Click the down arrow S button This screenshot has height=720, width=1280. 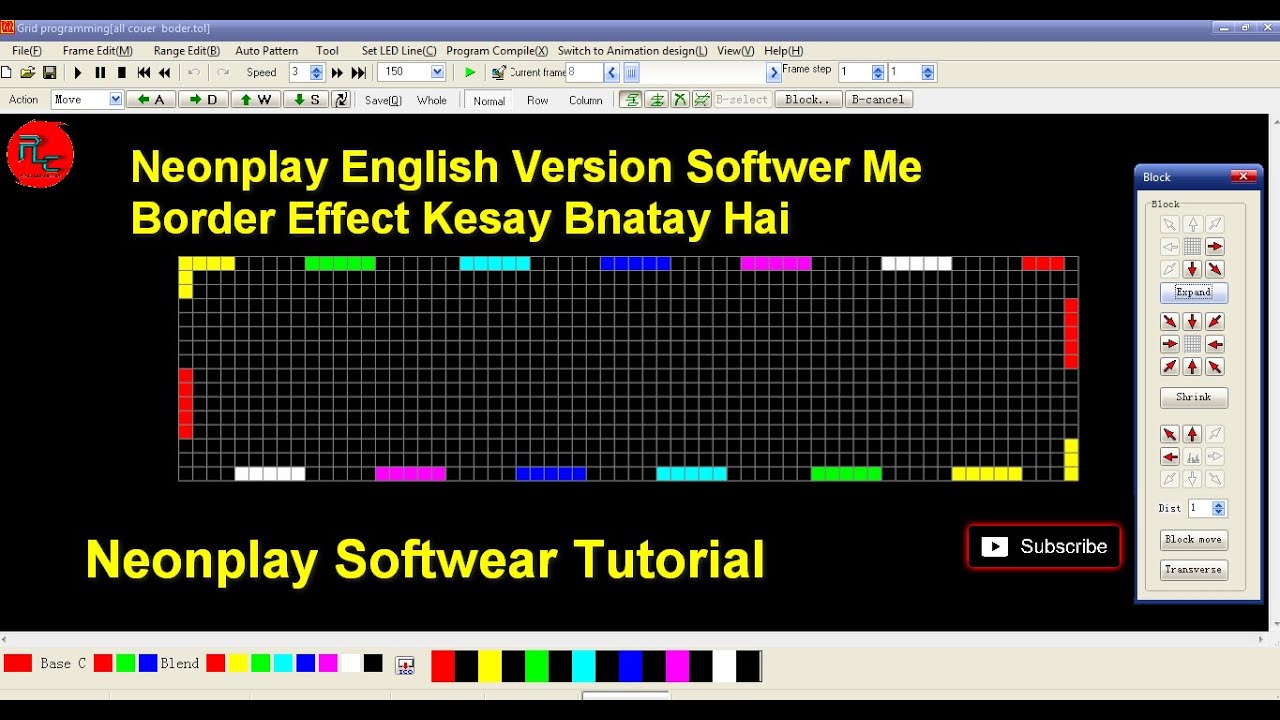click(x=308, y=99)
